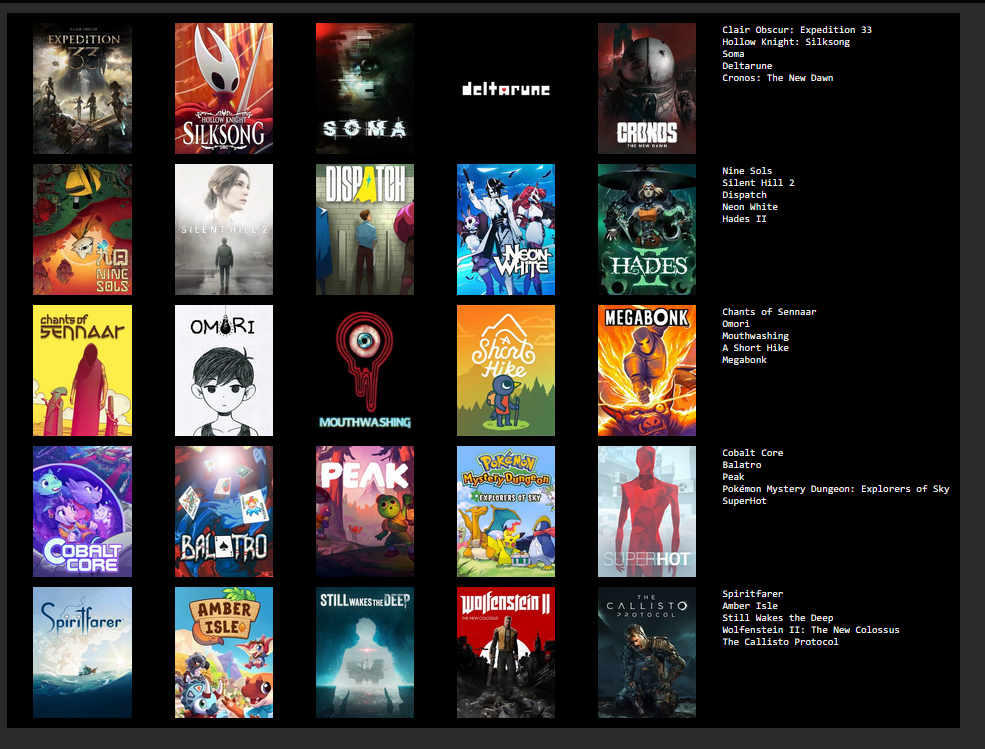Select the Hollow Knight Silksong cover art
The height and width of the screenshot is (749, 985).
pyautogui.click(x=224, y=89)
